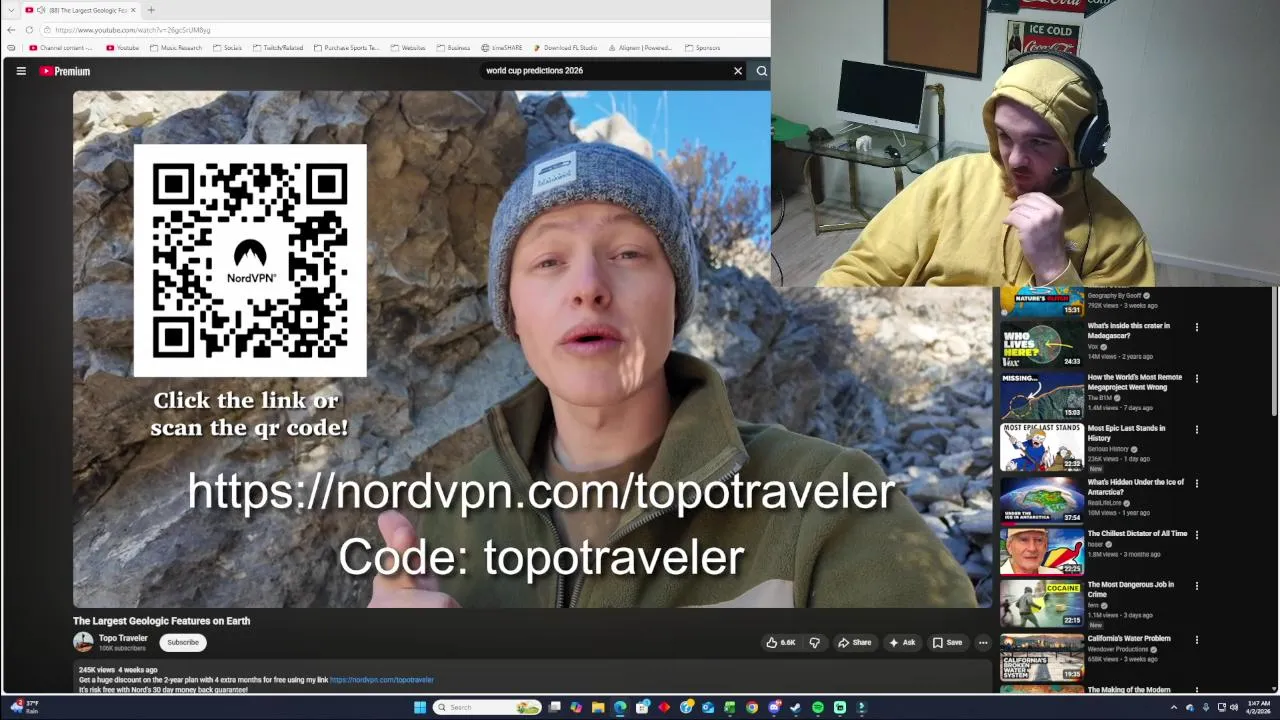The width and height of the screenshot is (1280, 720).
Task: Open options for 'crater in Madagascar' video
Action: pyautogui.click(x=1196, y=327)
